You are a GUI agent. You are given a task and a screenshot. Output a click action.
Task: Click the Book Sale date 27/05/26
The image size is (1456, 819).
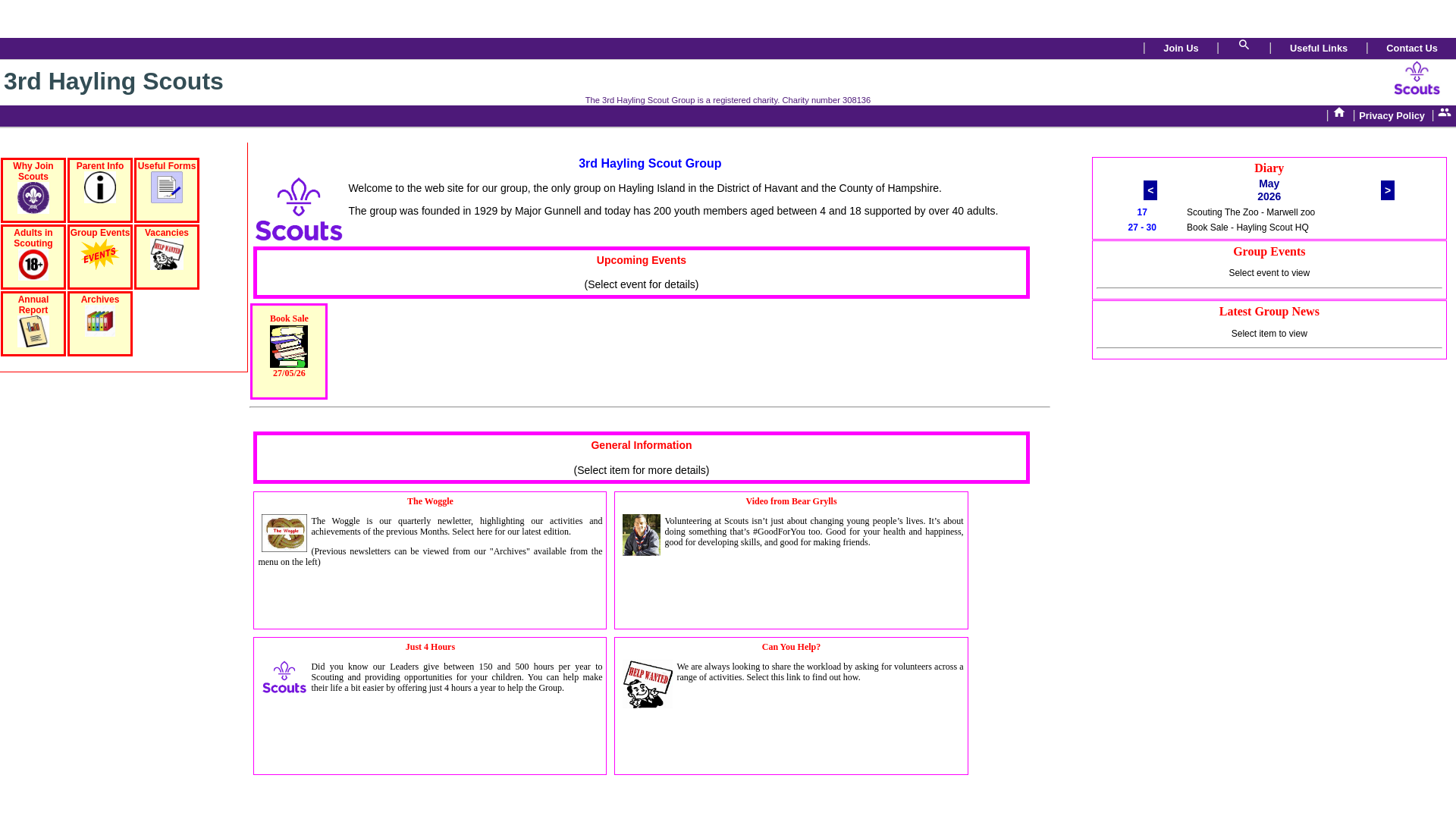289,373
